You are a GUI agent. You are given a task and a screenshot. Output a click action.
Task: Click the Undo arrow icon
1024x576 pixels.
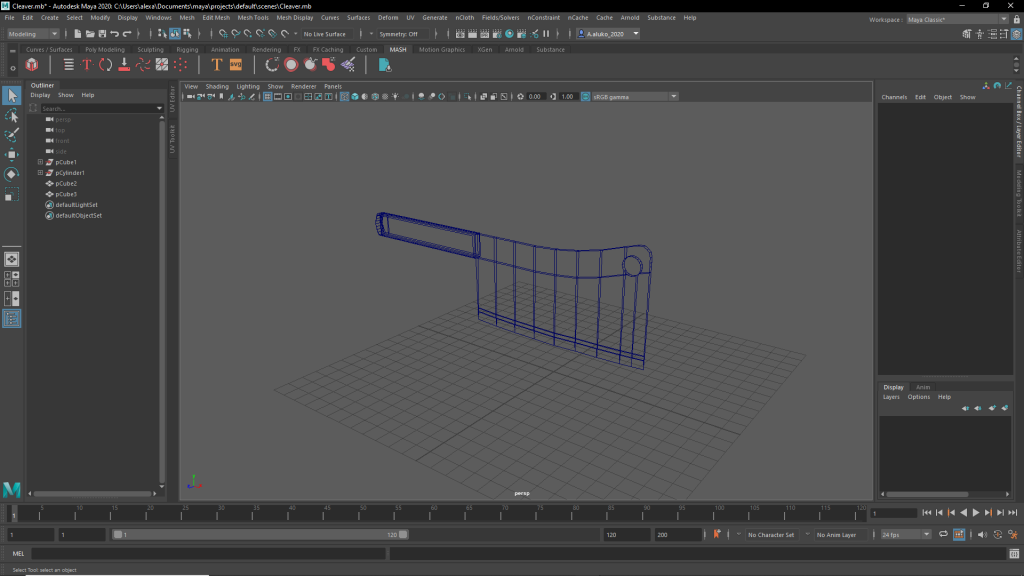[x=115, y=34]
